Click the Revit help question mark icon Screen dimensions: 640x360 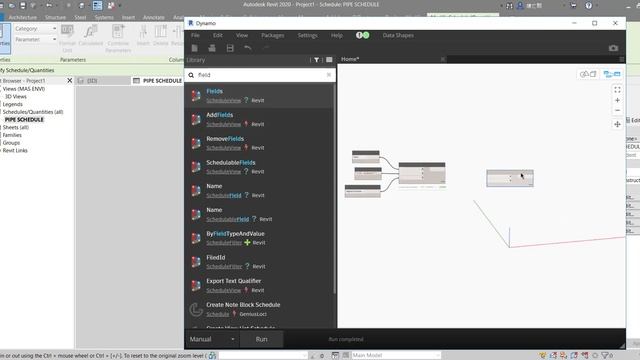click(x=589, y=5)
